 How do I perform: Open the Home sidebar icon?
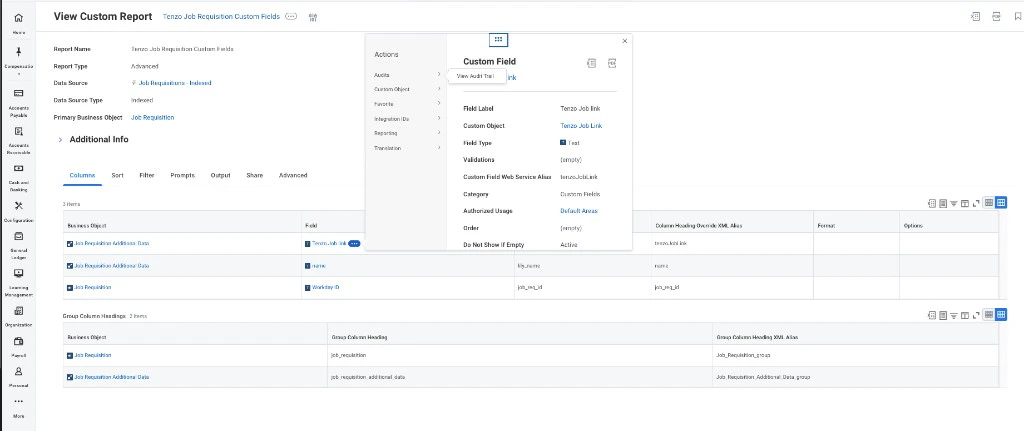tap(18, 18)
